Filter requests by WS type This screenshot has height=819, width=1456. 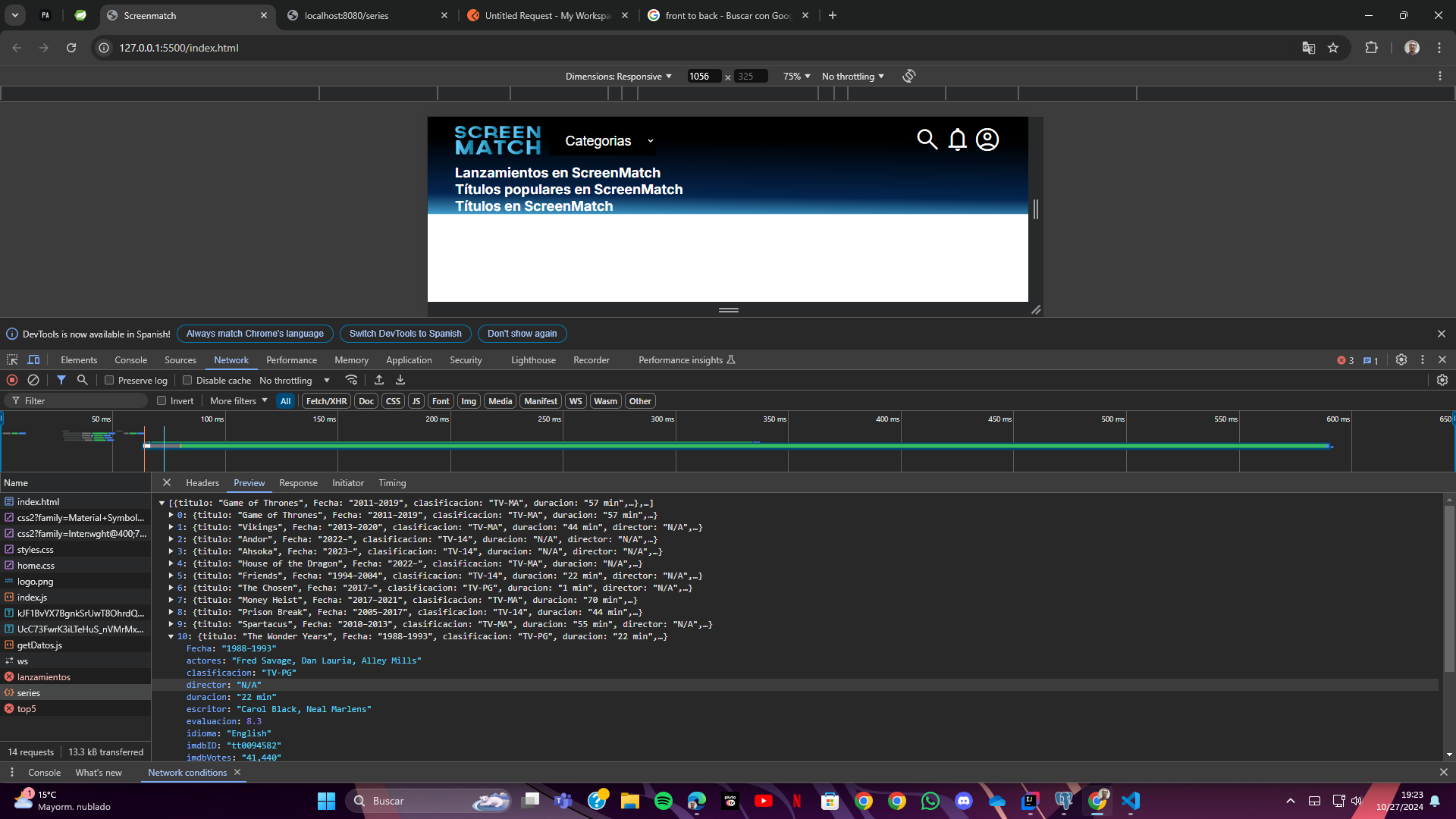[576, 401]
